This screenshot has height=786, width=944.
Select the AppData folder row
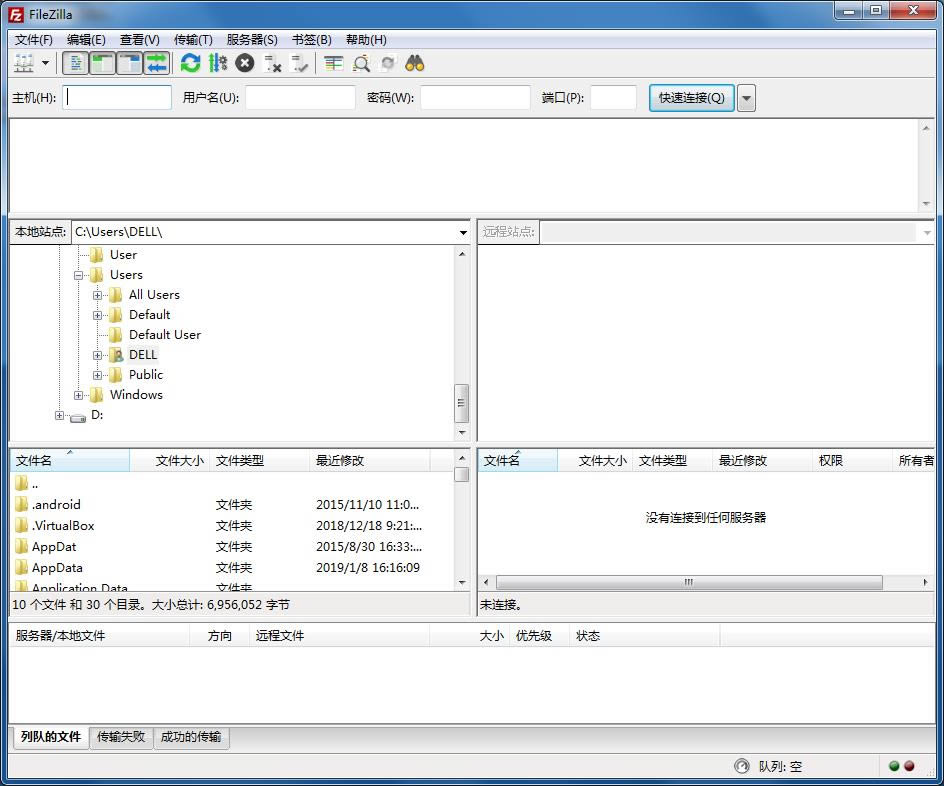(x=232, y=568)
